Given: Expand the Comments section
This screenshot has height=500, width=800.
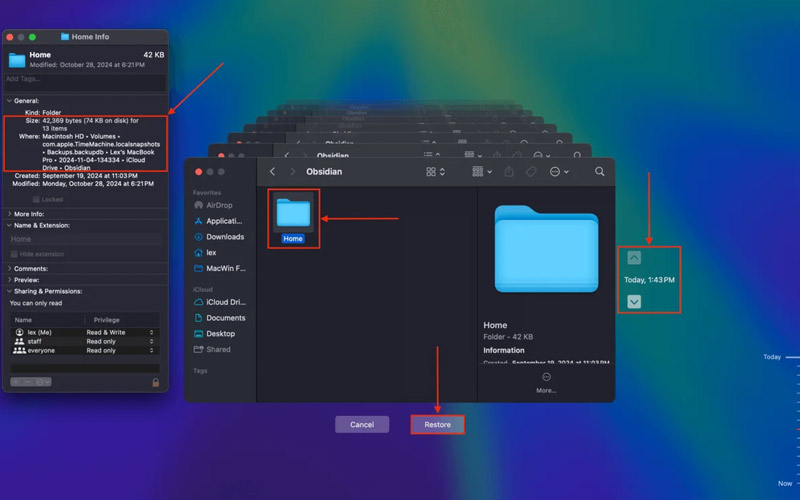Looking at the screenshot, I should 10,269.
